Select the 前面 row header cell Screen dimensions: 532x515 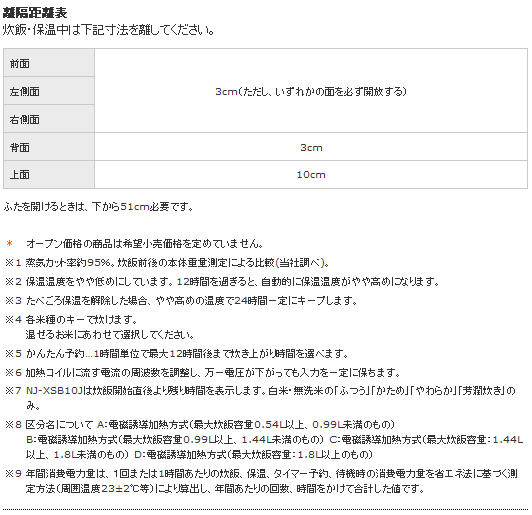click(x=49, y=63)
